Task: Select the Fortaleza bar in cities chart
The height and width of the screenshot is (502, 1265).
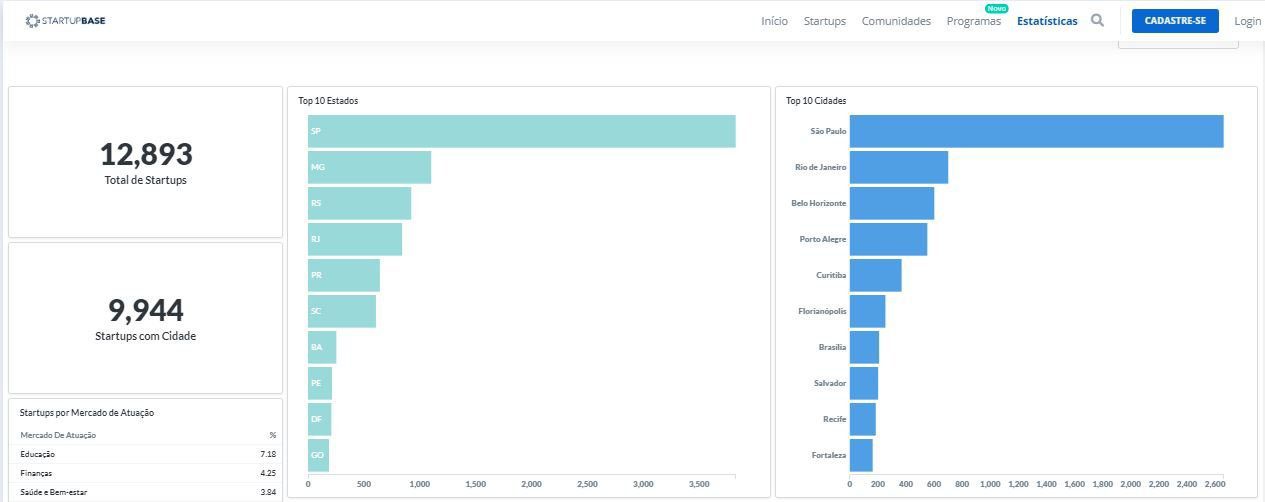Action: coord(861,455)
